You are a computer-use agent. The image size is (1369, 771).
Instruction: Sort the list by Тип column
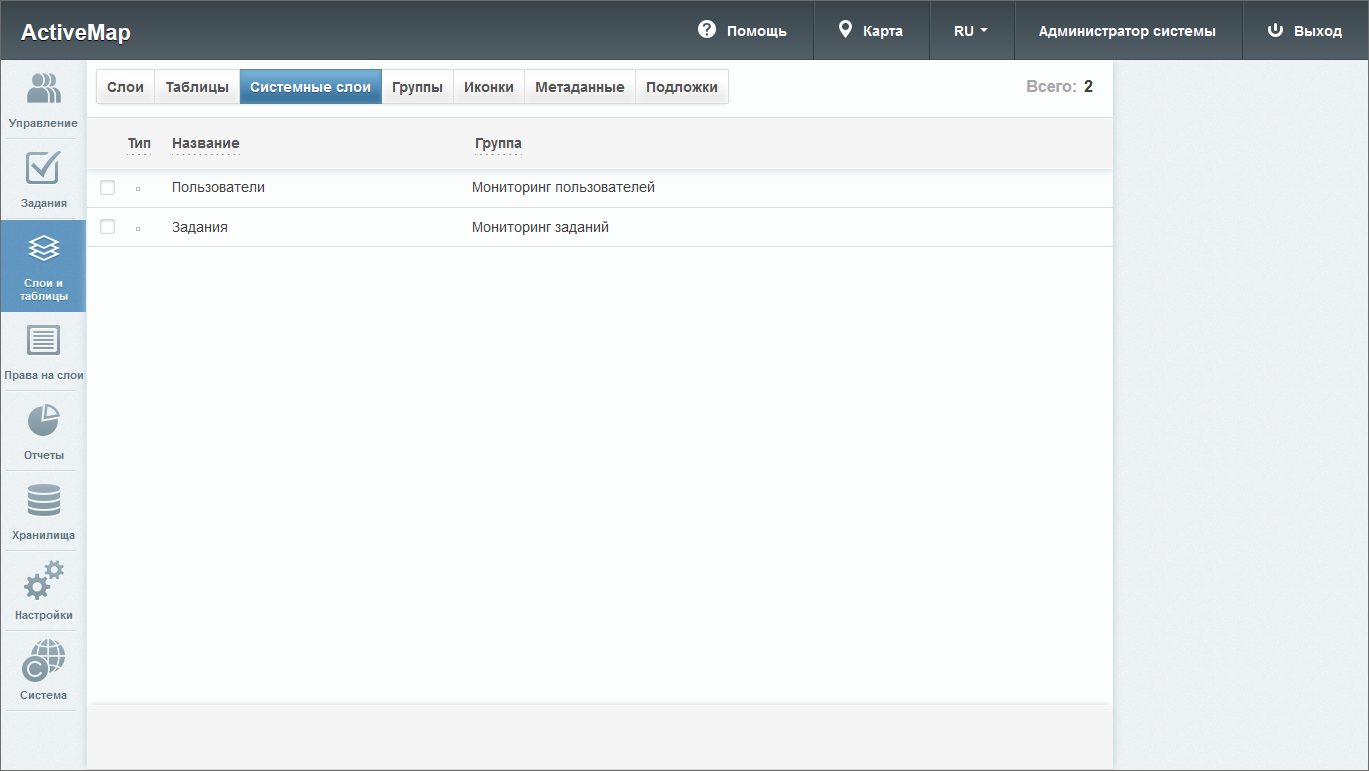(139, 143)
